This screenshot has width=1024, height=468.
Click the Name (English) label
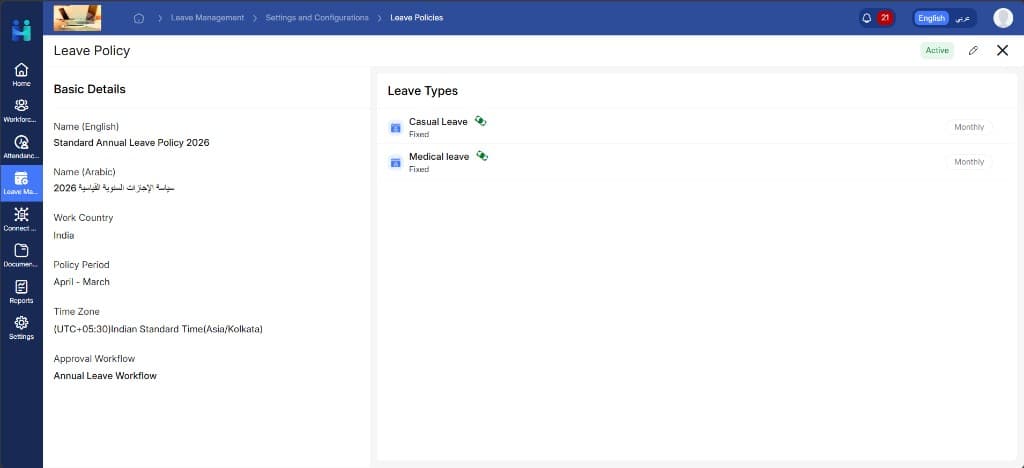86,127
